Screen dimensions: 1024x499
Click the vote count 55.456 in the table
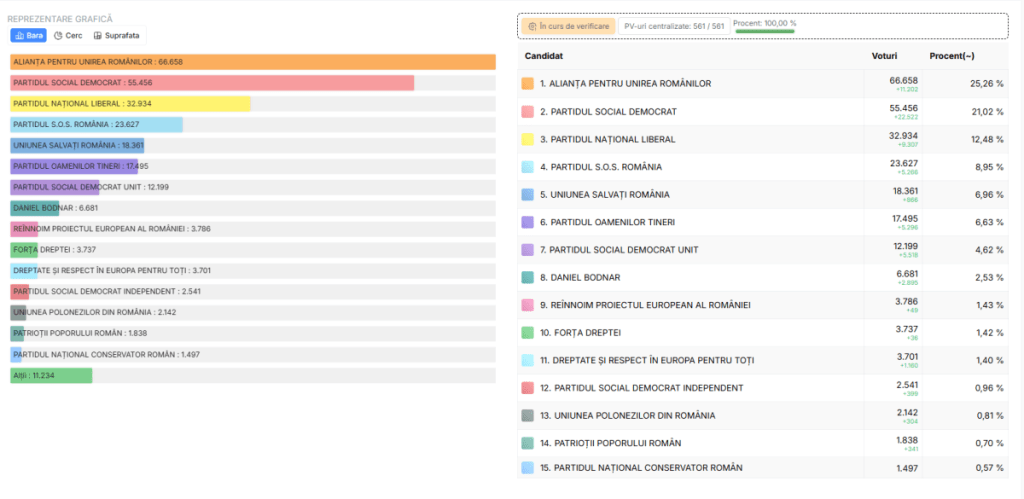903,108
